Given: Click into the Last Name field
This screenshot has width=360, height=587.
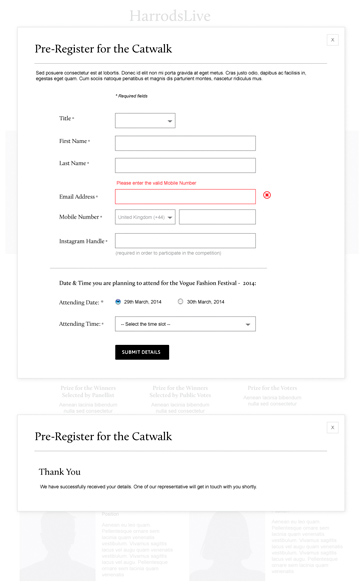Looking at the screenshot, I should coord(185,165).
